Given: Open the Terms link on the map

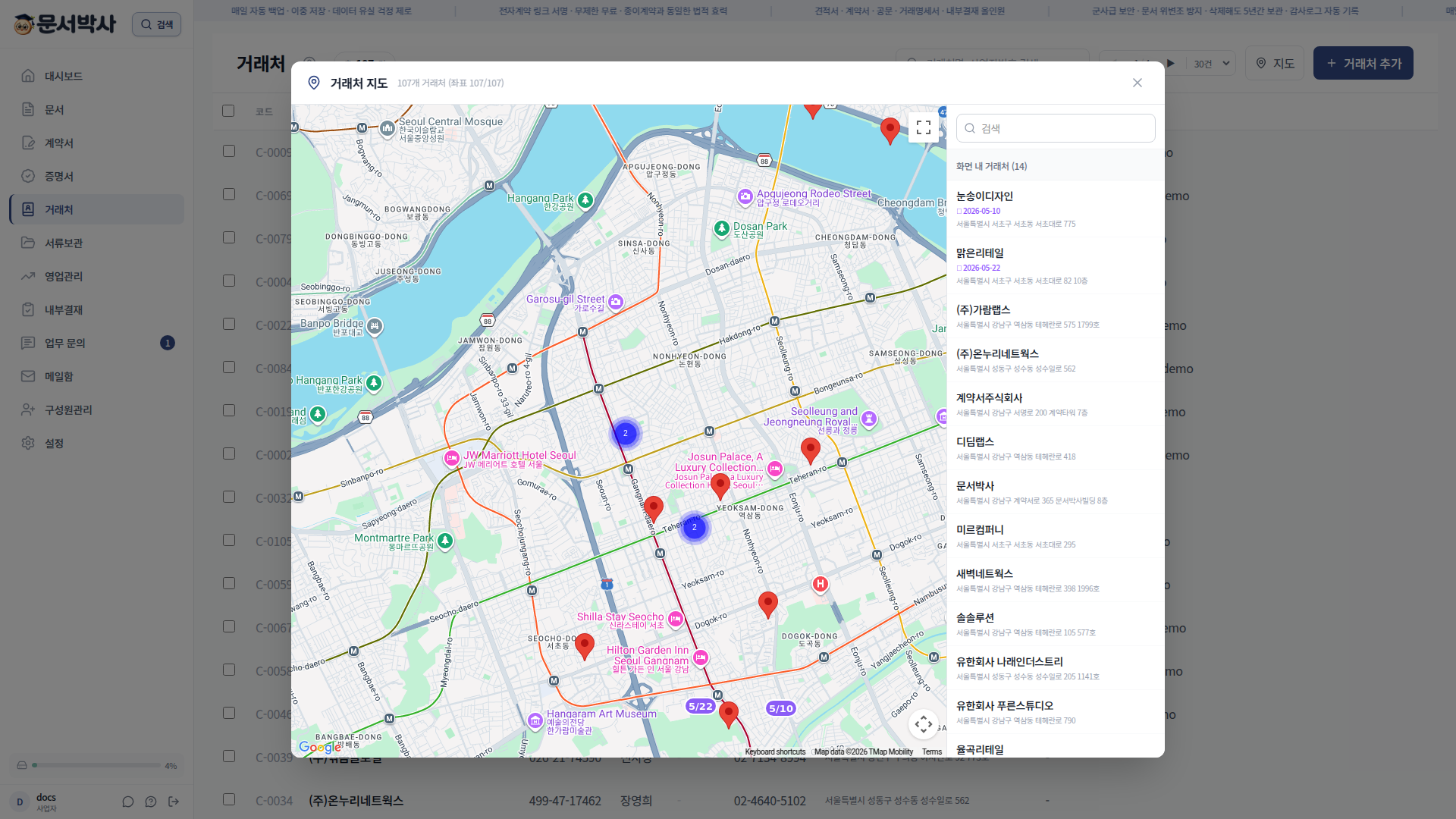Looking at the screenshot, I should (x=932, y=752).
